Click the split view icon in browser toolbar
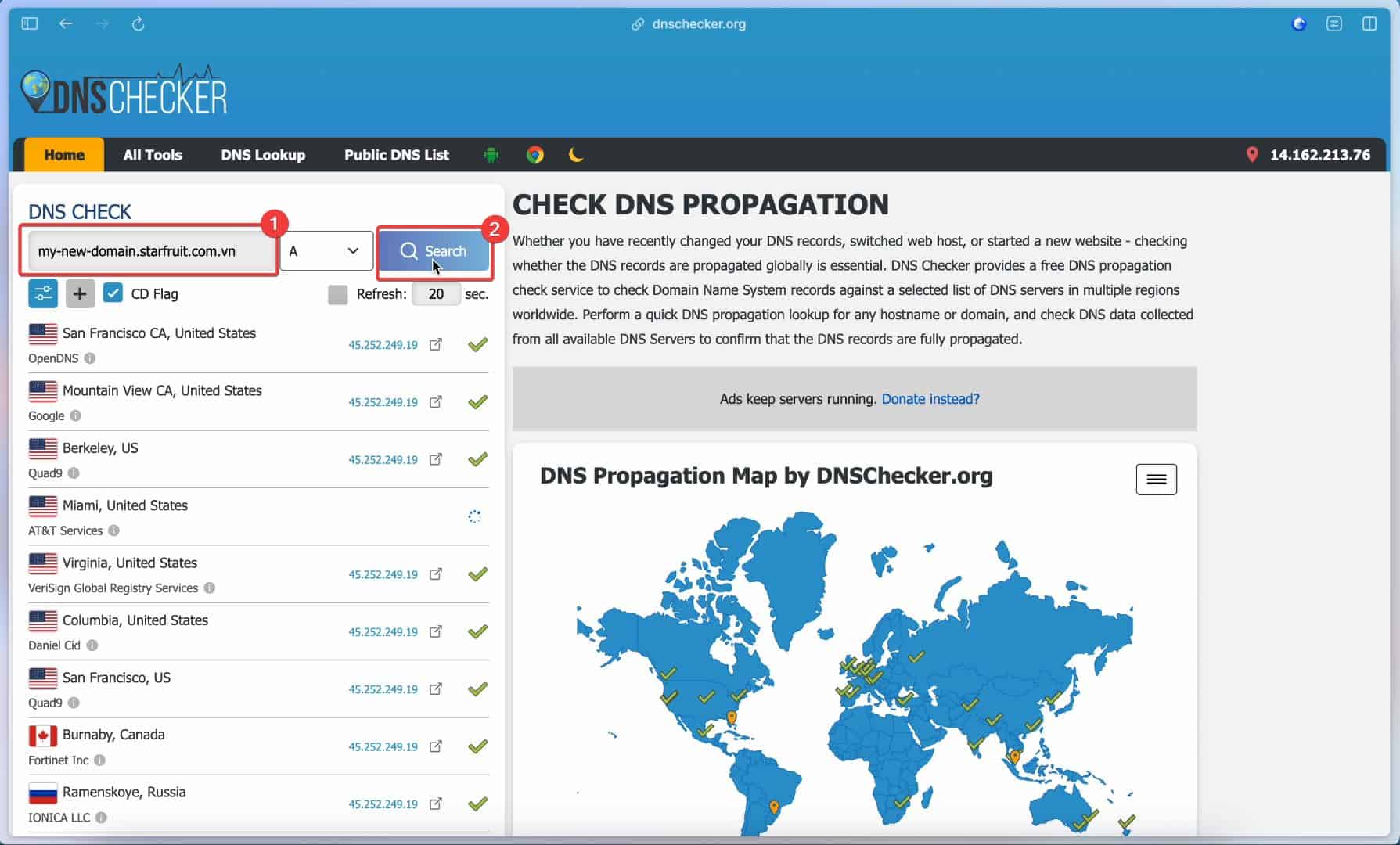Screen dimensions: 1400x845 1369,23
